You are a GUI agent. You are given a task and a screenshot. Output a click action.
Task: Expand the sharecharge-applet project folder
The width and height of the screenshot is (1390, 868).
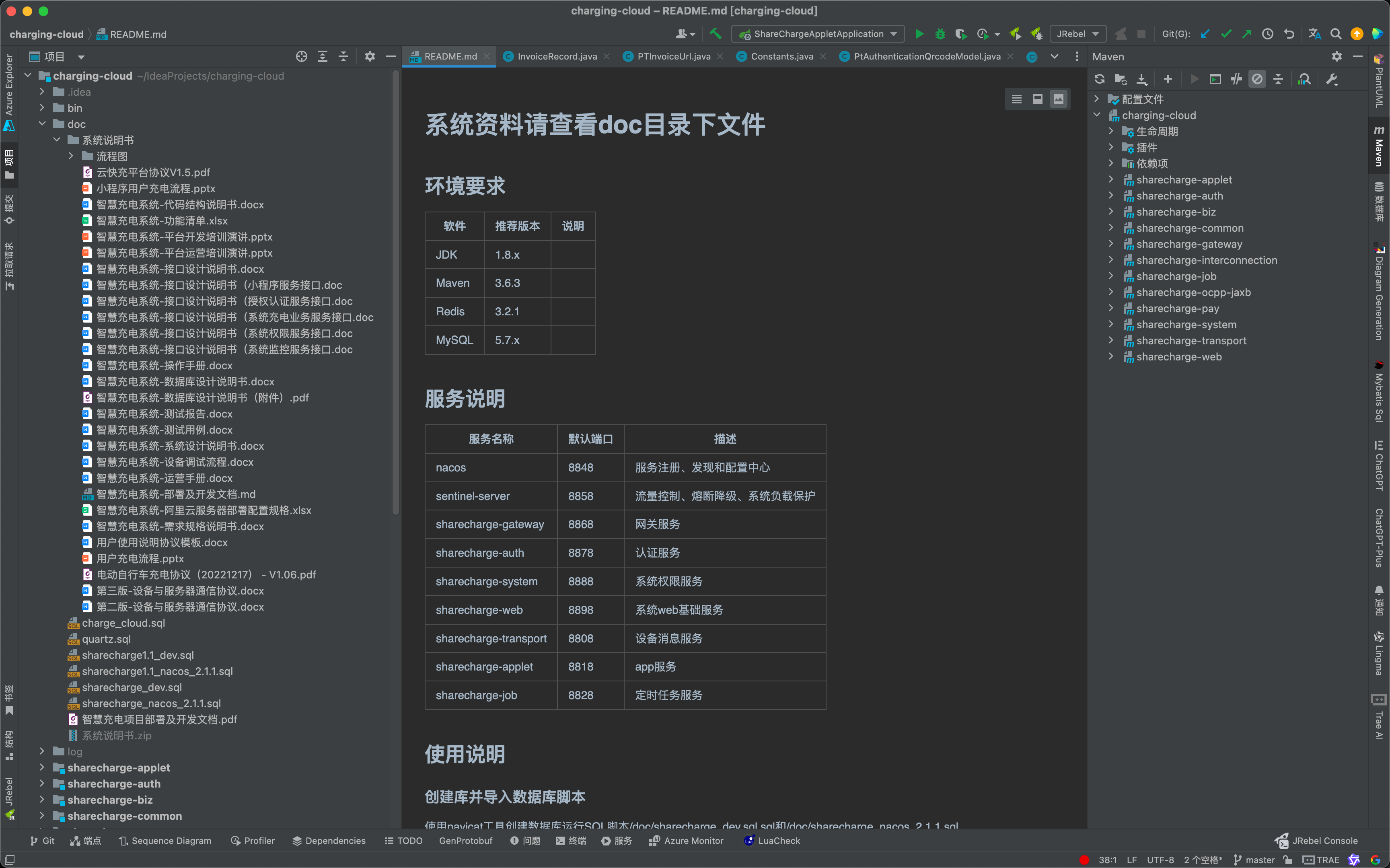pos(42,767)
